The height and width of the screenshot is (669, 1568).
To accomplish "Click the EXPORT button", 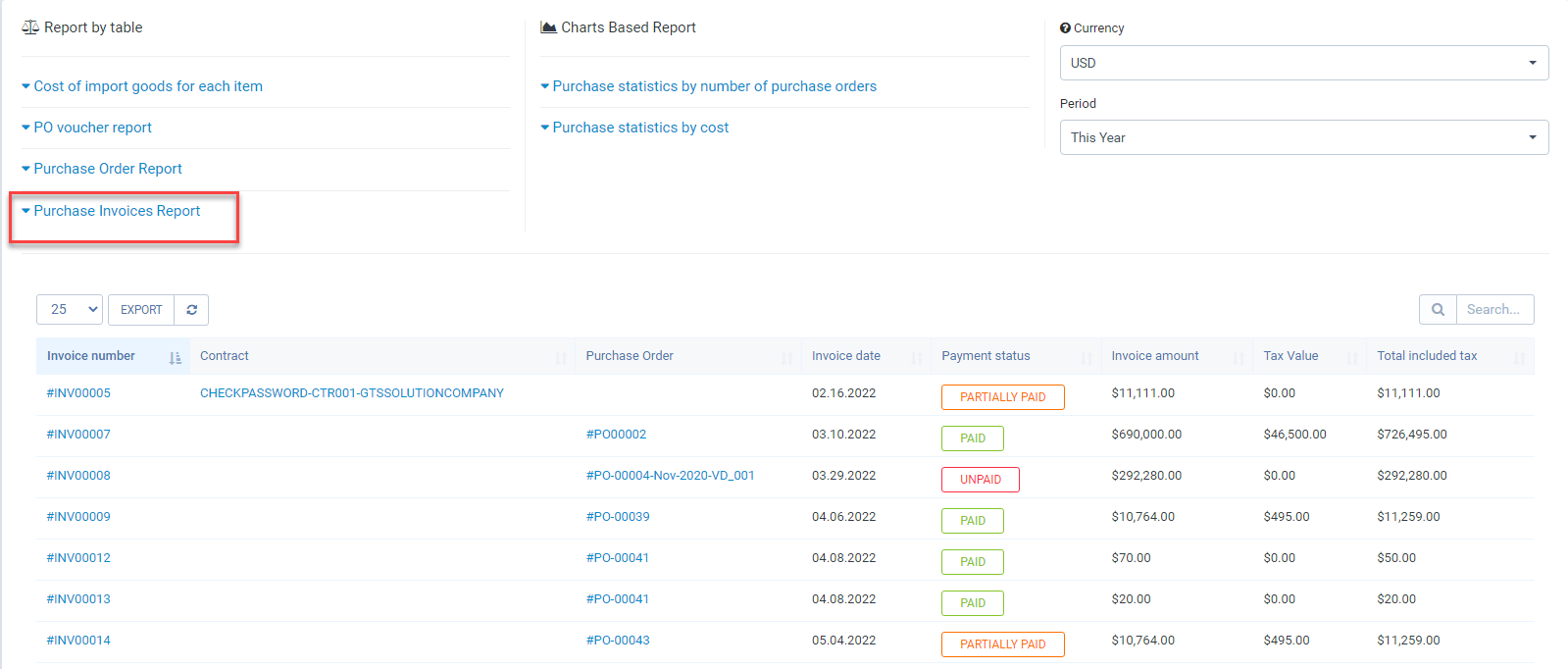I will pyautogui.click(x=141, y=310).
